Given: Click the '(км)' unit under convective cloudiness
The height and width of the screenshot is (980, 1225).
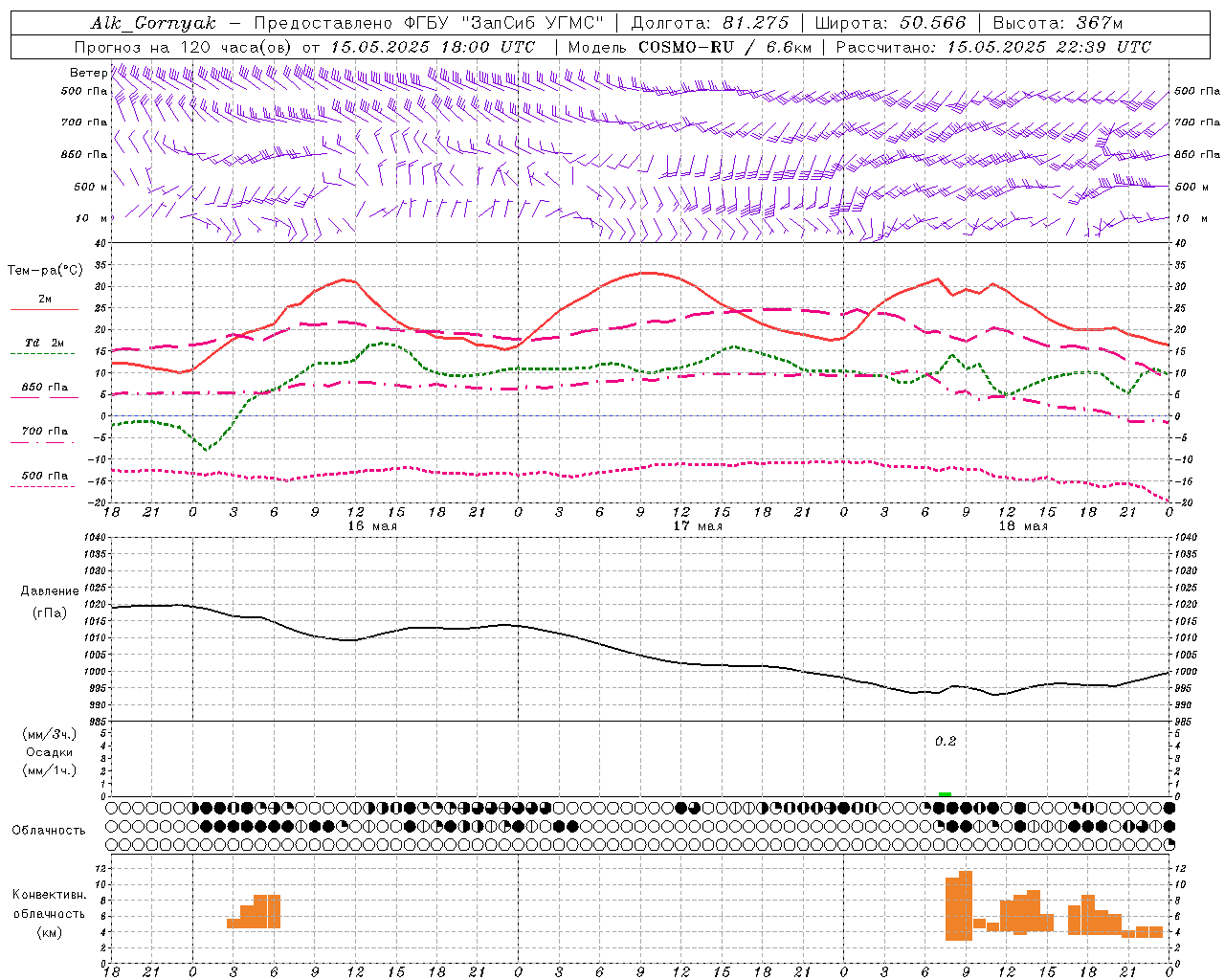Looking at the screenshot, I should pyautogui.click(x=50, y=932).
